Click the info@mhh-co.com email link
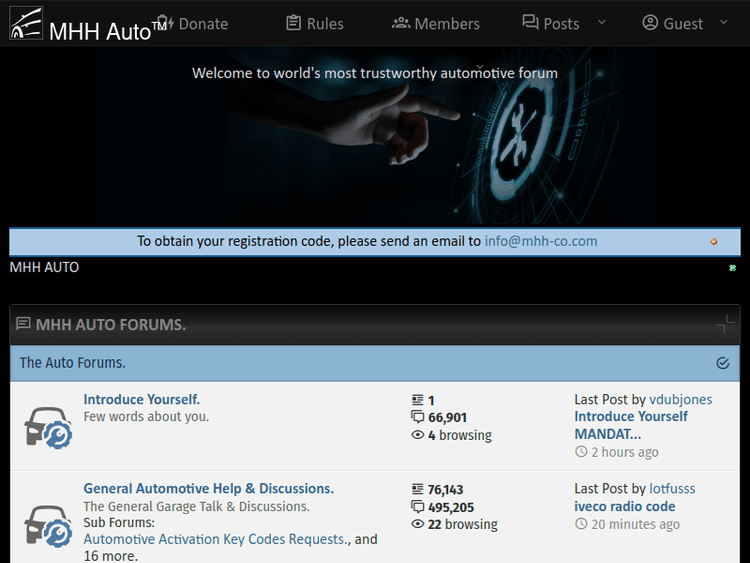750x563 pixels. (x=541, y=241)
